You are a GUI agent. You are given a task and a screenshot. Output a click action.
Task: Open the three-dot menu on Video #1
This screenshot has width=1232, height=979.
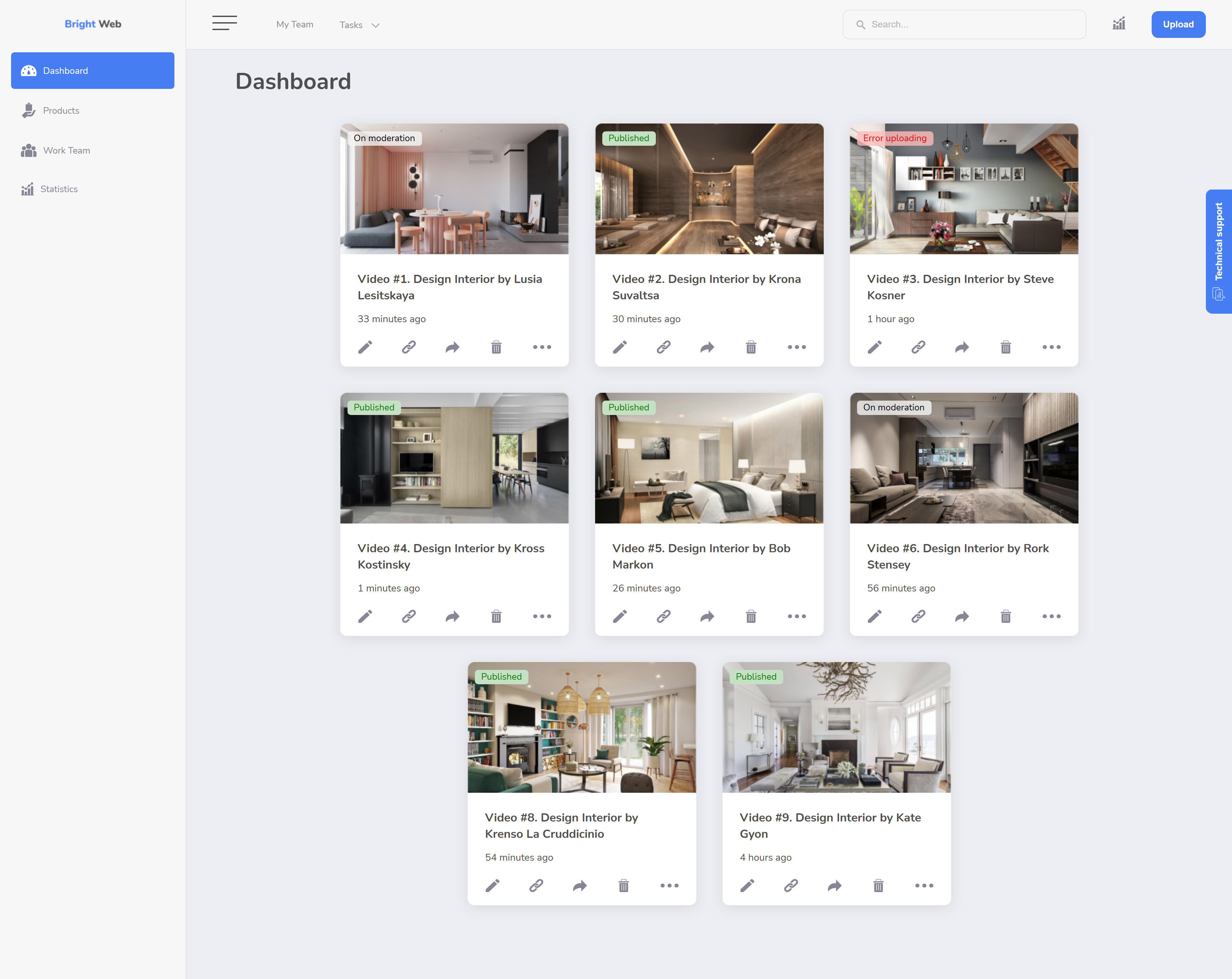tap(542, 347)
